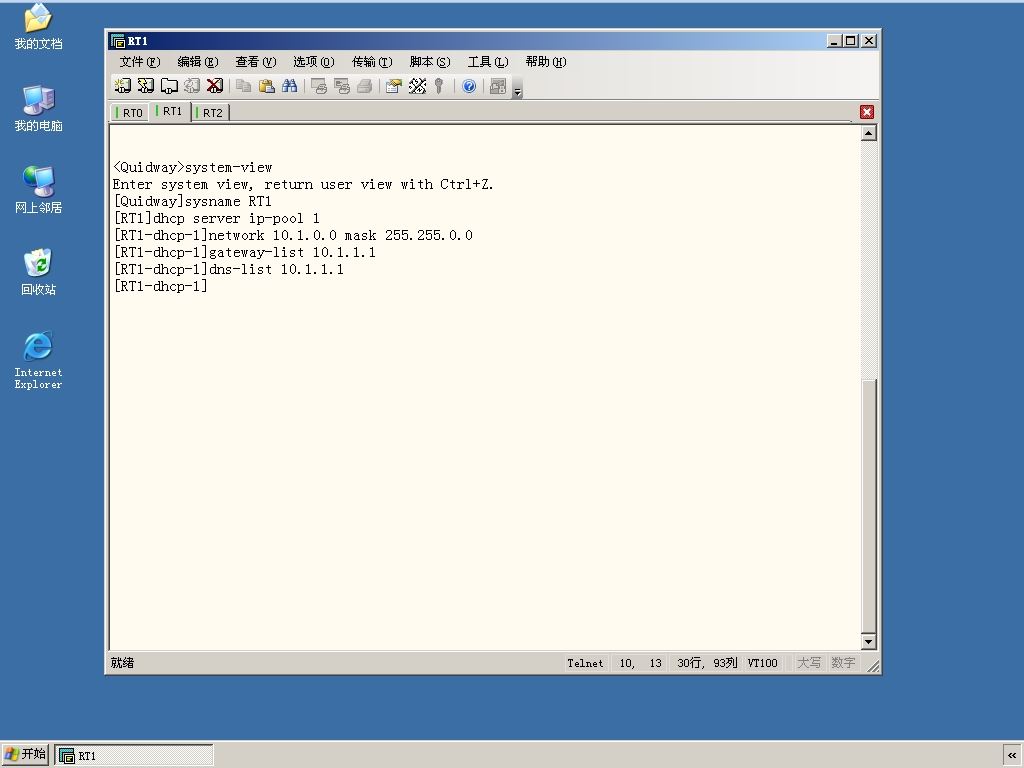The height and width of the screenshot is (768, 1024).
Task: Open the 文件(F) menu
Action: 140,61
